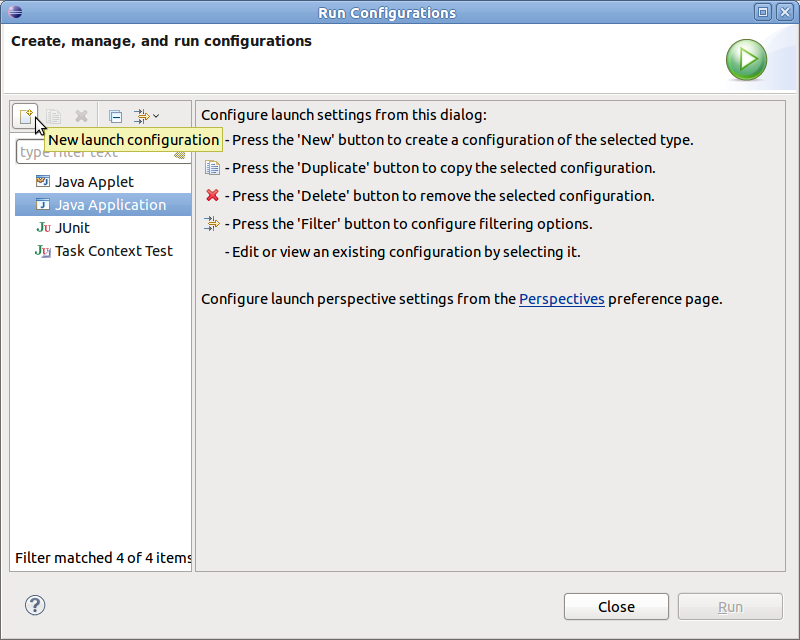Select Java Application in the list
This screenshot has height=640, width=800.
coord(110,205)
